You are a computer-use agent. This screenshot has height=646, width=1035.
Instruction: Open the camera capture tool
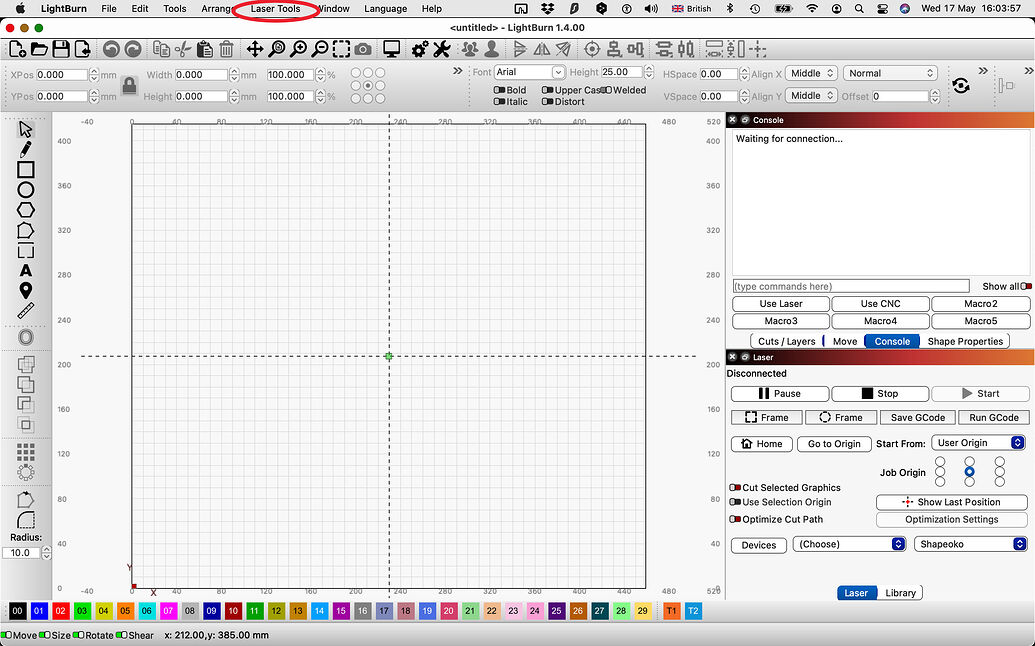363,49
